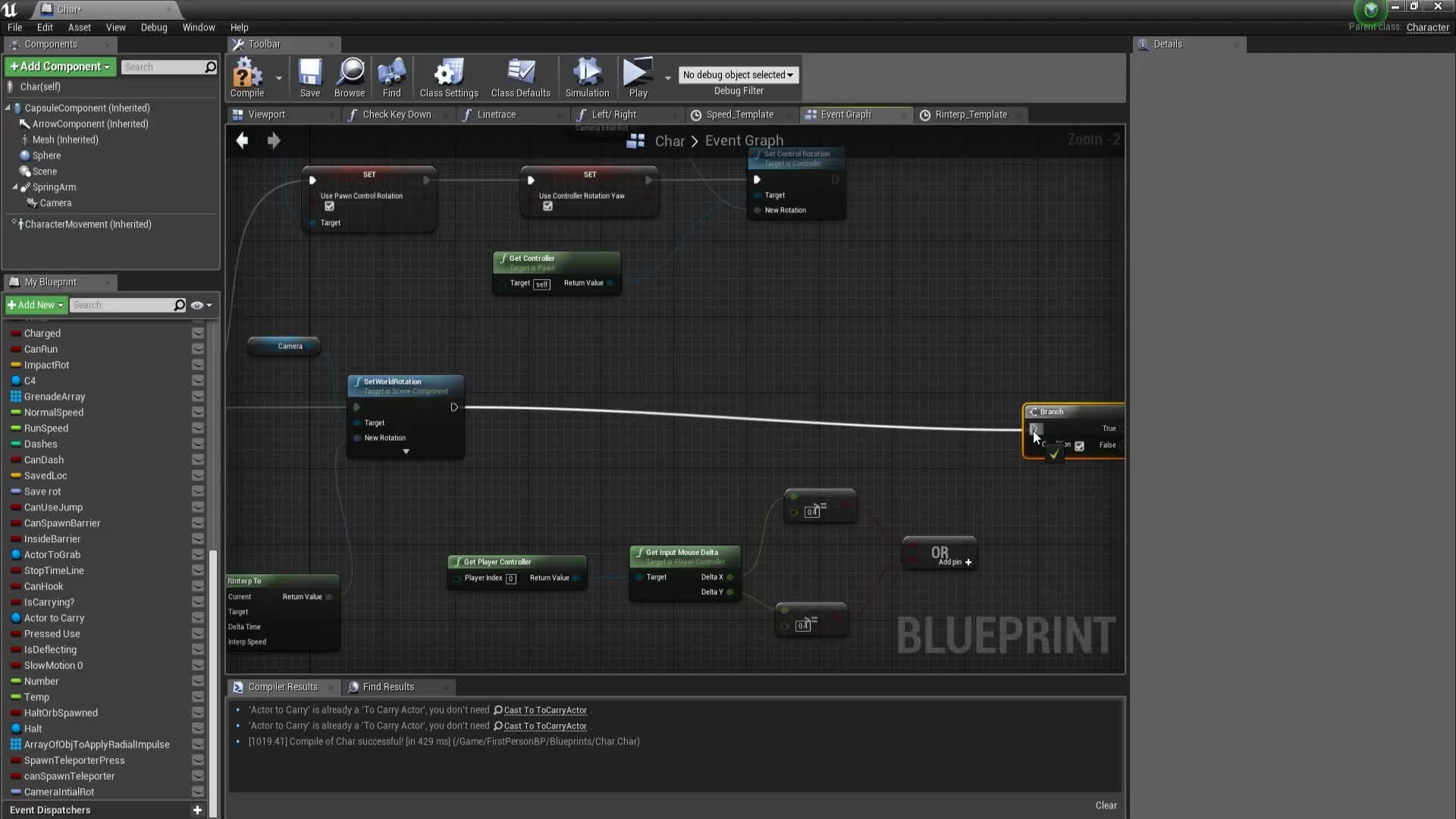Toggle Use Controller Rotation Yaw checkbox

[549, 206]
